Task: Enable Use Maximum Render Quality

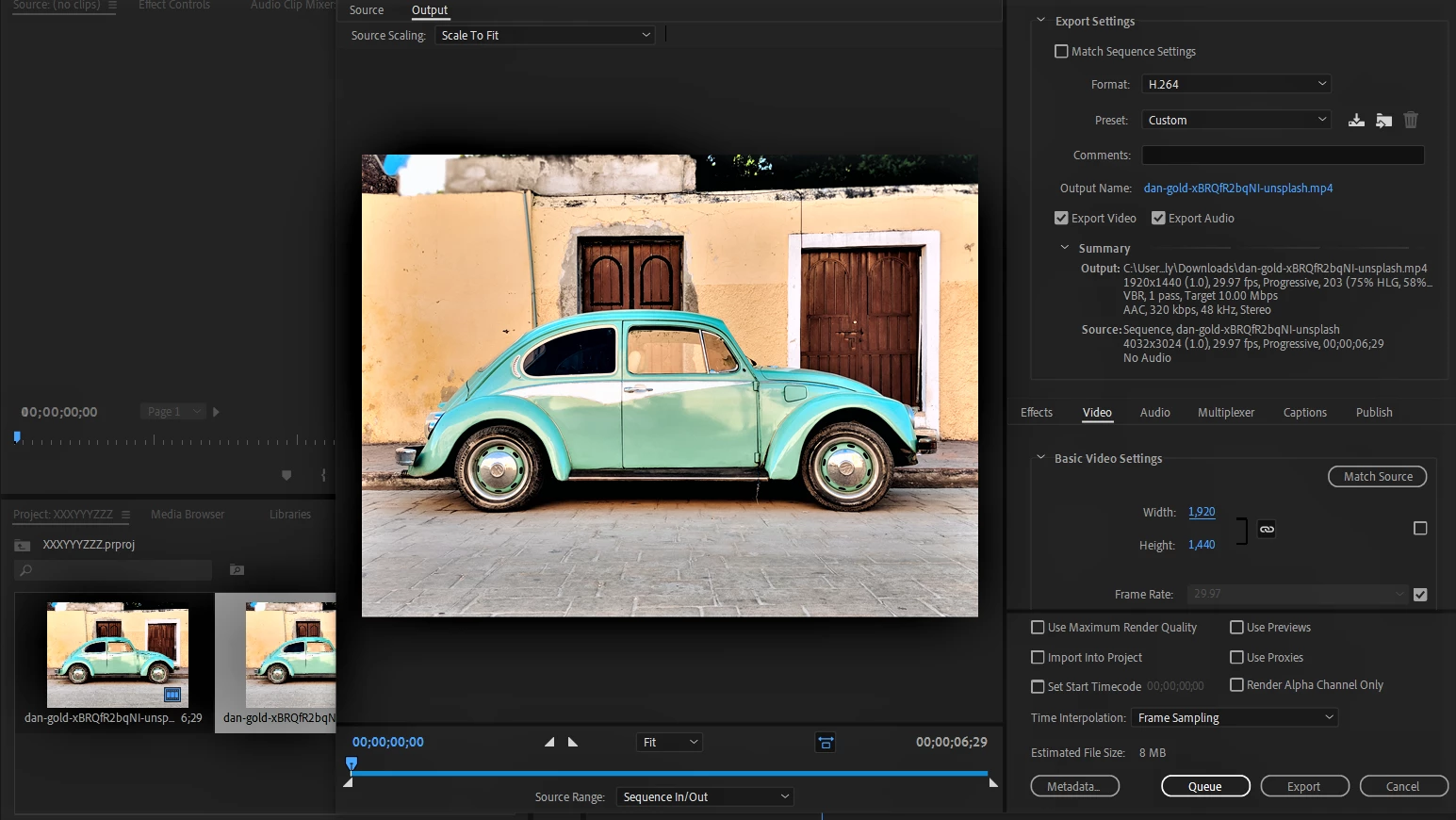Action: coord(1038,628)
